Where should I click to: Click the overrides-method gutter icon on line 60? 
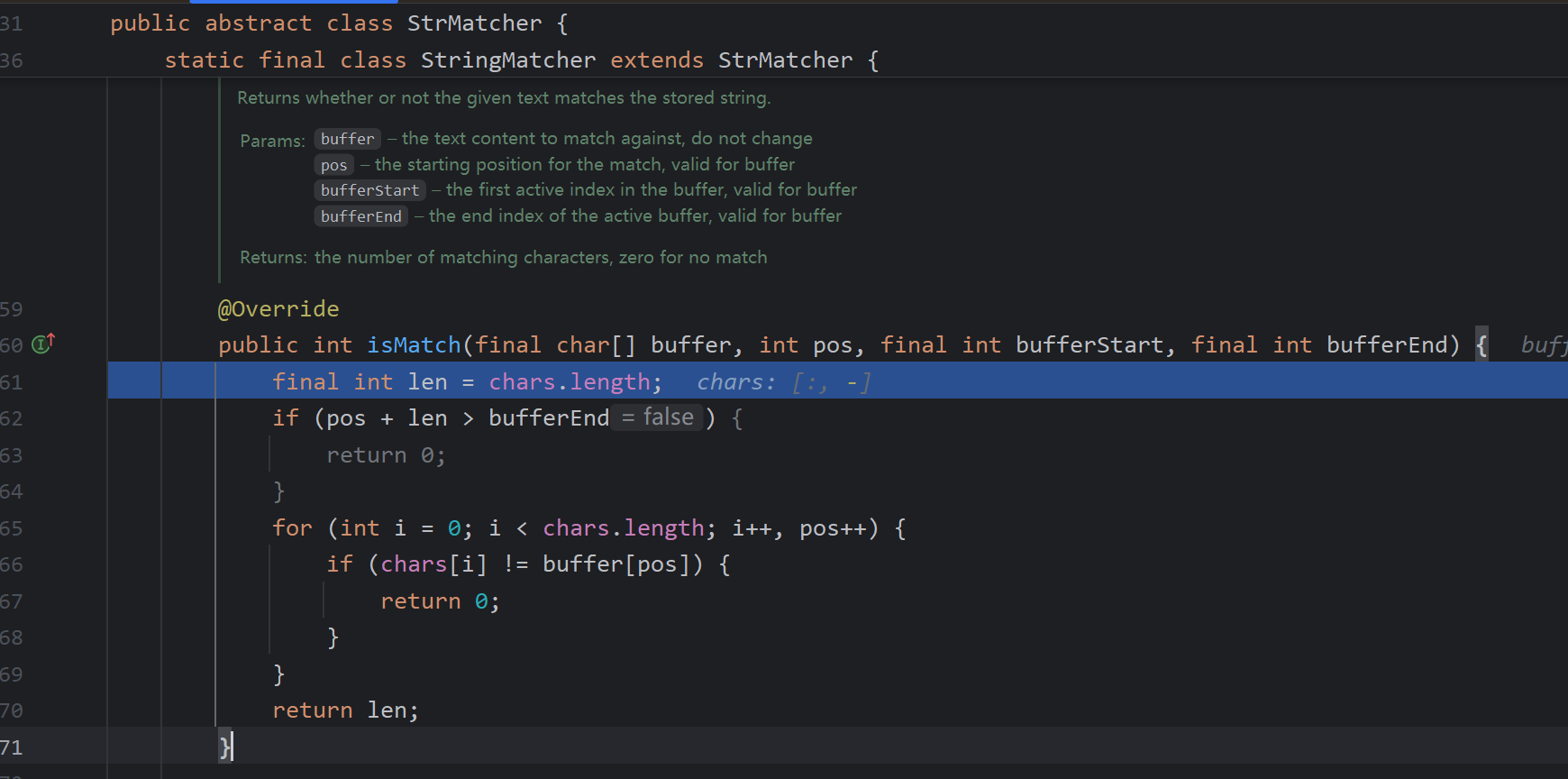click(x=43, y=344)
